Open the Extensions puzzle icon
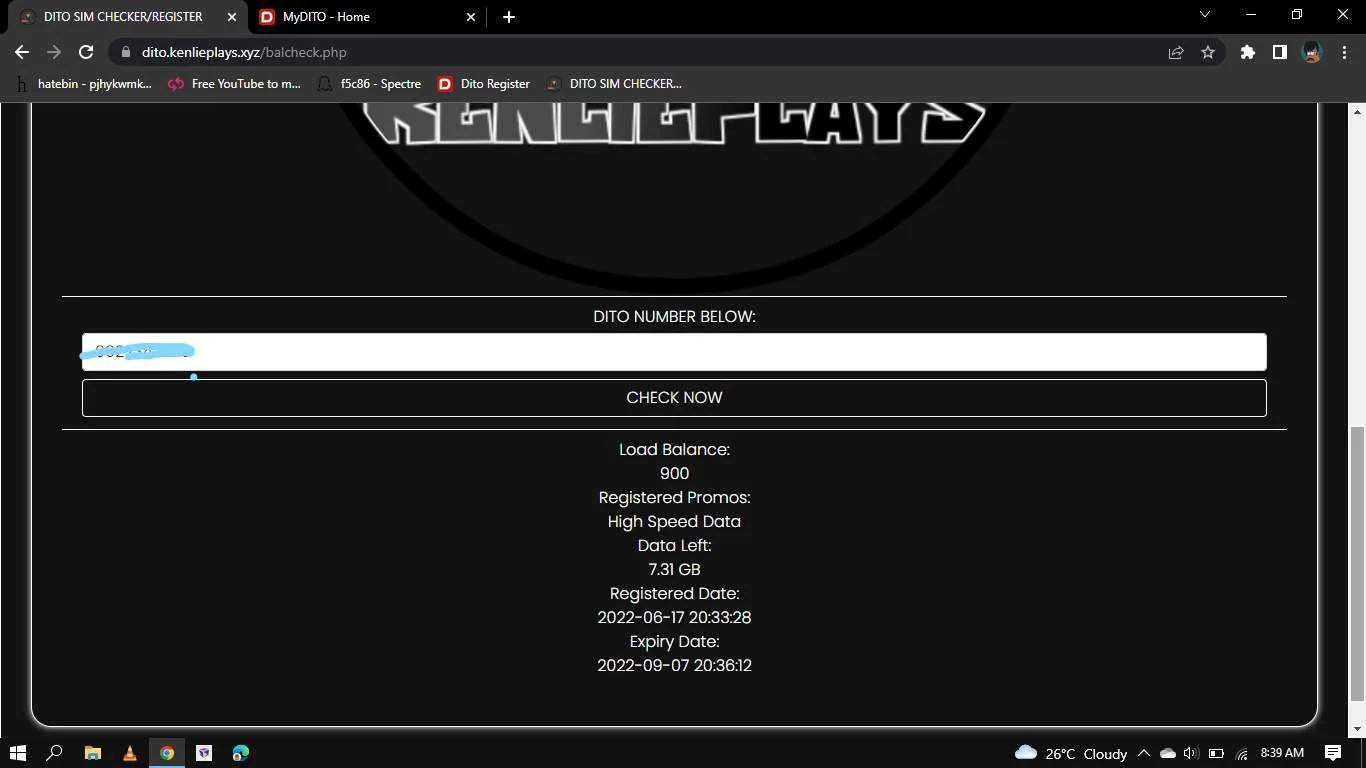This screenshot has width=1366, height=768. (1247, 52)
